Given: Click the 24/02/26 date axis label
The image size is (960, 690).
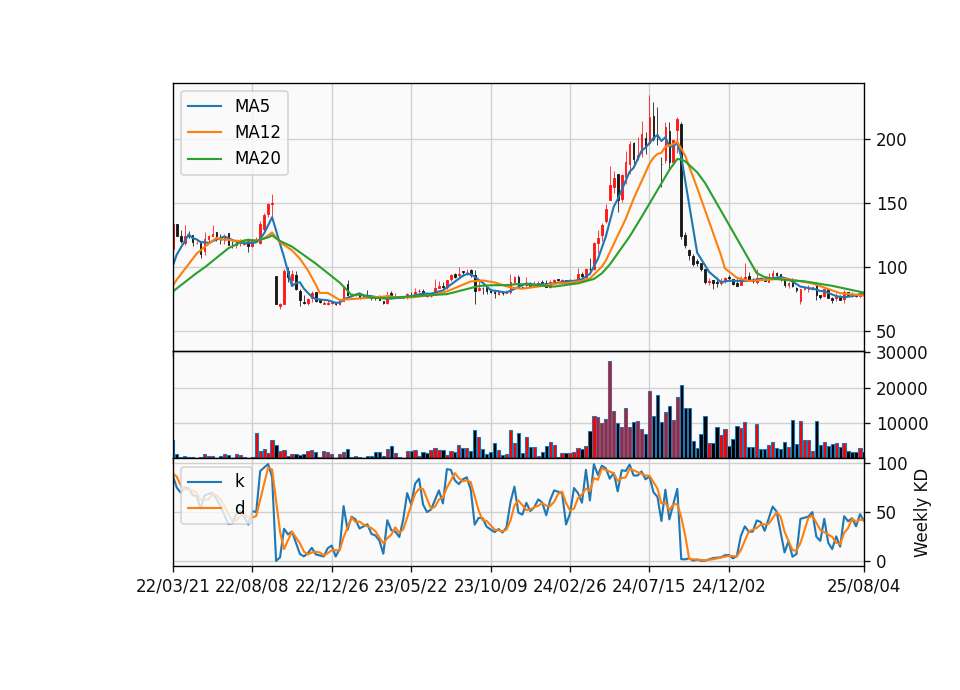Looking at the screenshot, I should tap(570, 586).
